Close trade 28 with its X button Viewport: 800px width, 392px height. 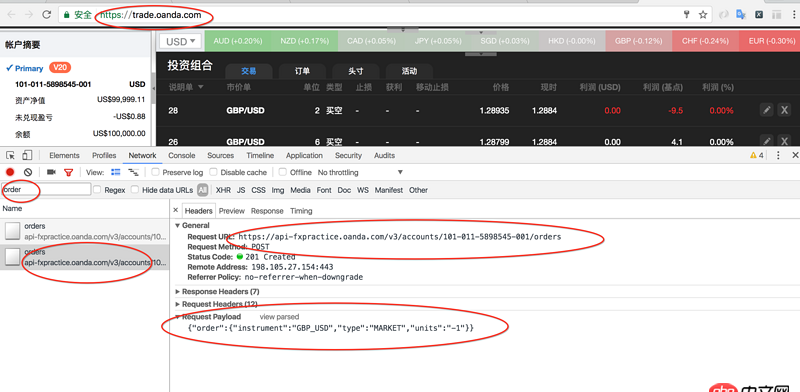(x=784, y=110)
